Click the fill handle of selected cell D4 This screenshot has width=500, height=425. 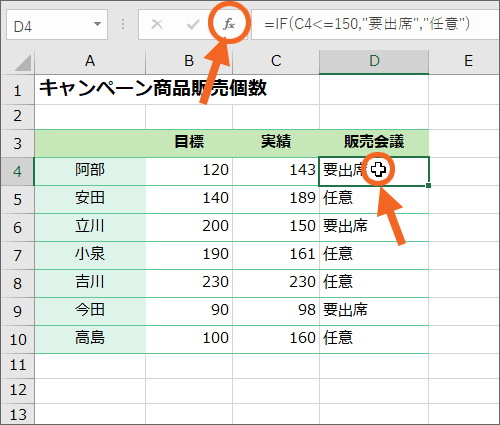click(x=428, y=185)
